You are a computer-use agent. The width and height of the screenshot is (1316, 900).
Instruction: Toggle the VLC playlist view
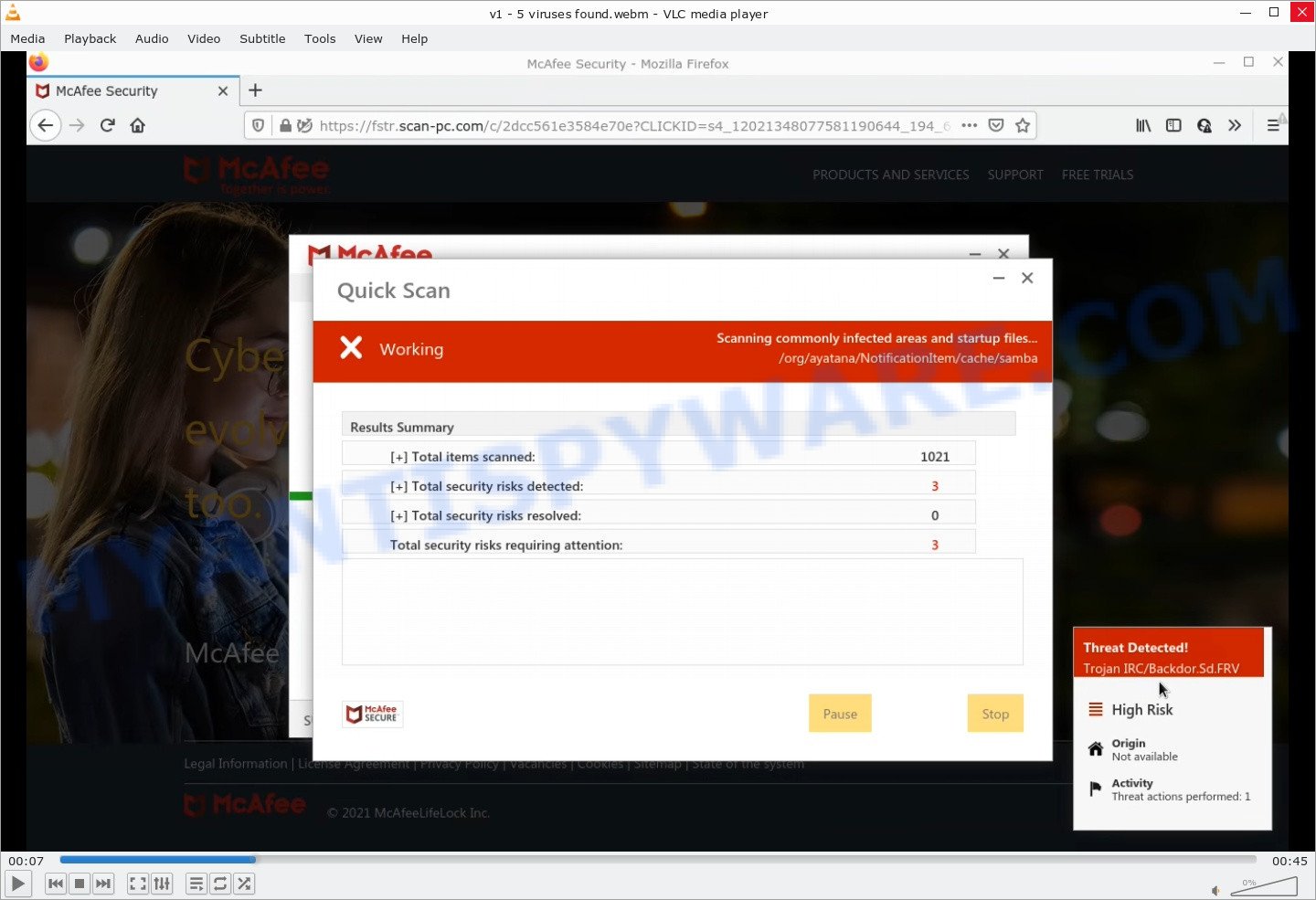pyautogui.click(x=196, y=884)
